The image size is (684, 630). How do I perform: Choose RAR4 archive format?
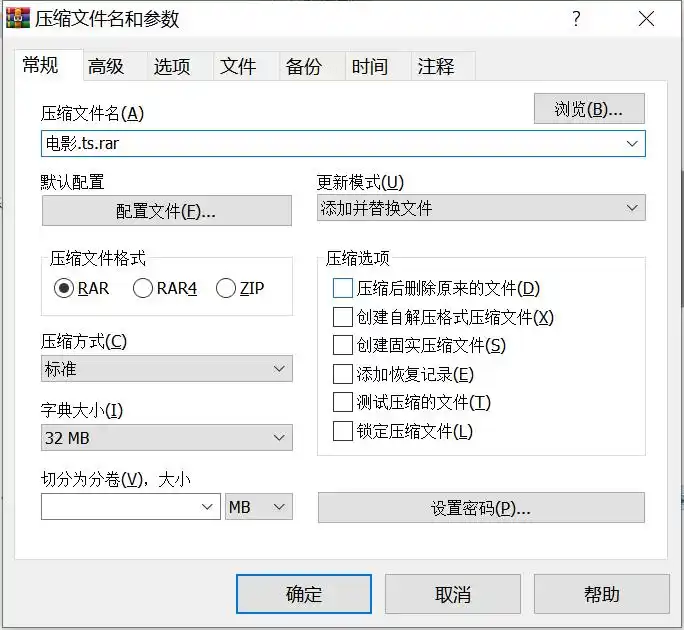[x=143, y=289]
